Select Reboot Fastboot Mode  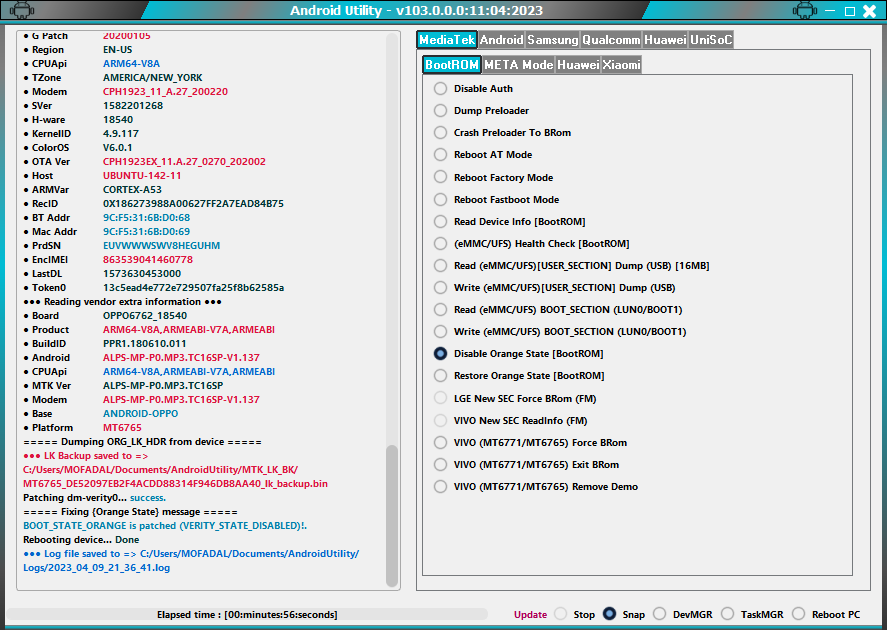(x=440, y=200)
